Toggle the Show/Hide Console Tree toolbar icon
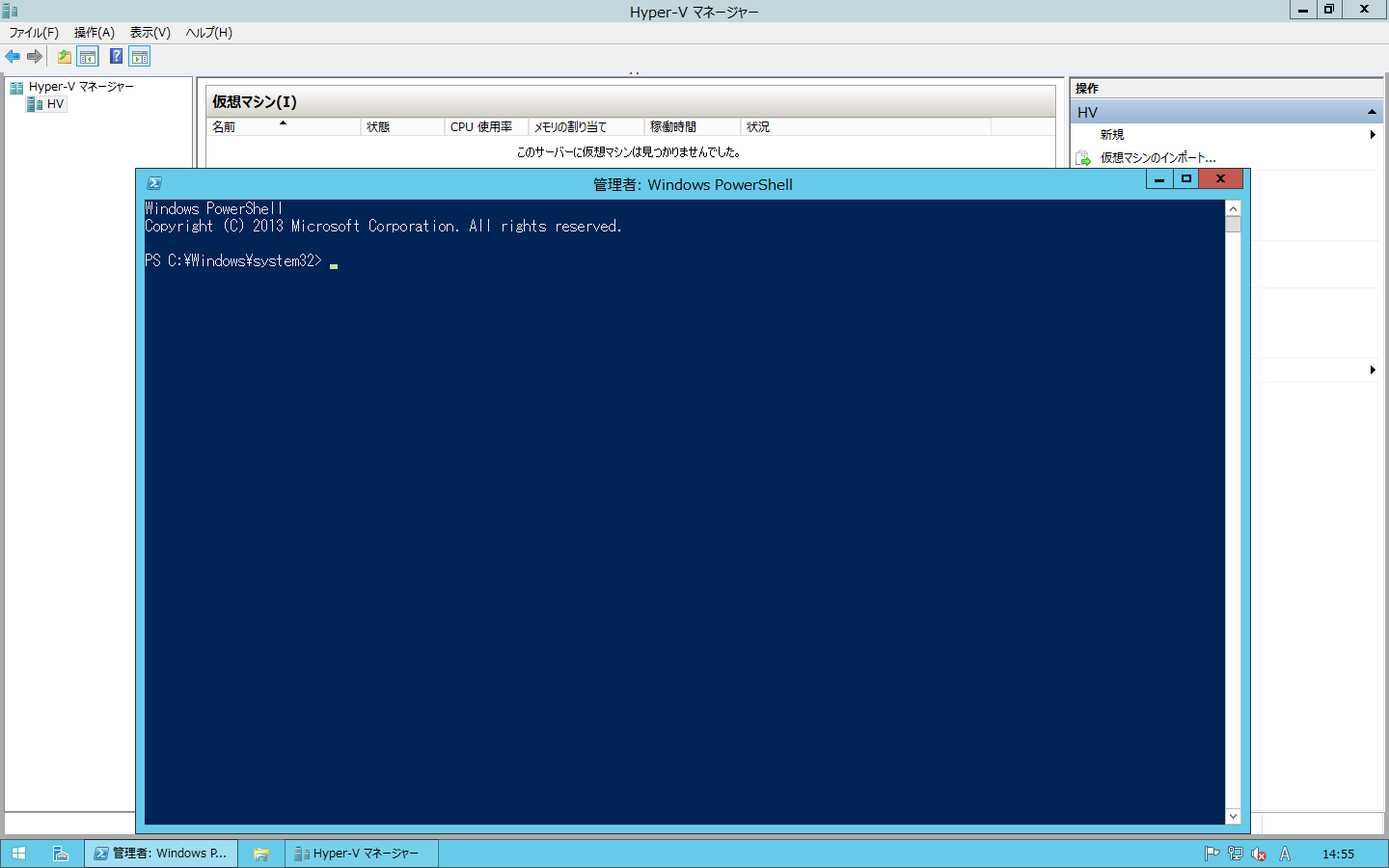1389x868 pixels. (x=88, y=57)
